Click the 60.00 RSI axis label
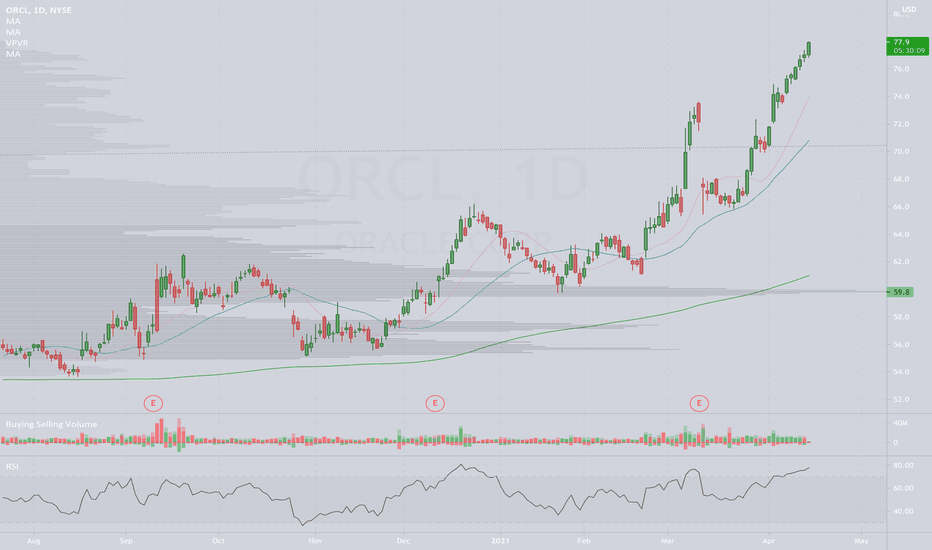 click(903, 488)
